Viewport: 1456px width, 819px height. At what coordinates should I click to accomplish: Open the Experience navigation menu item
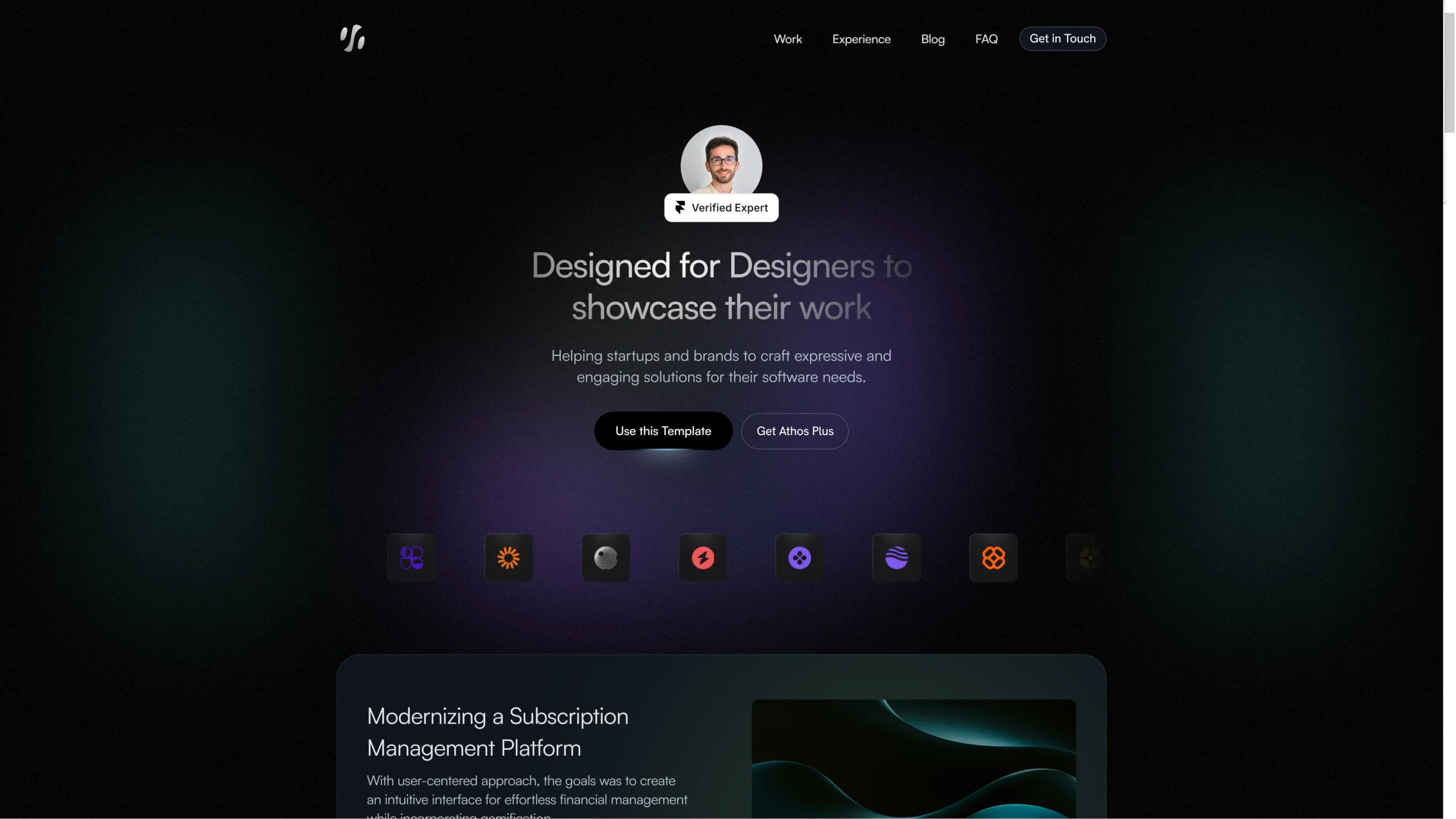[861, 38]
